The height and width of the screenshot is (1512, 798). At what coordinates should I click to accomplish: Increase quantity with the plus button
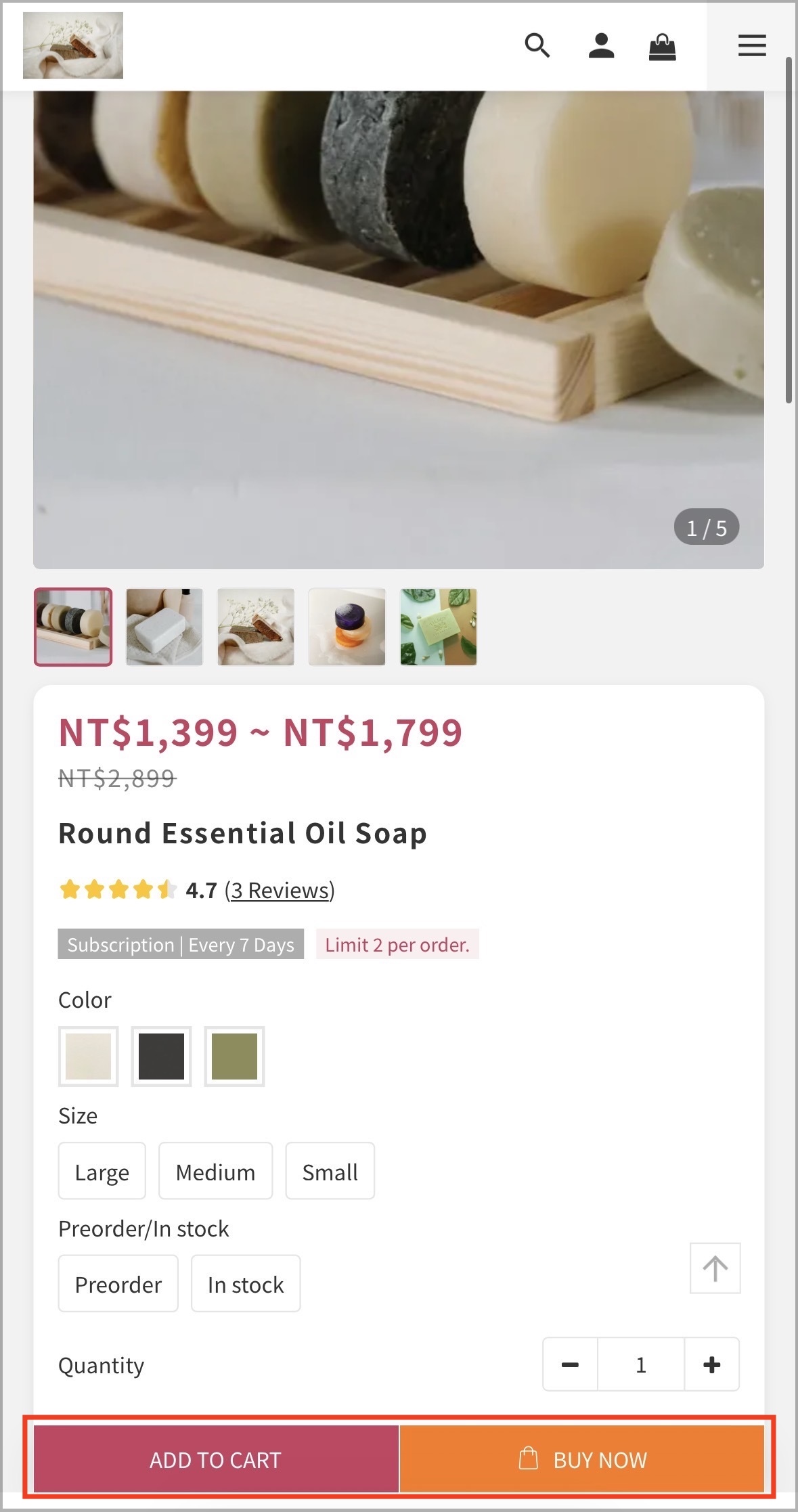(x=711, y=1364)
